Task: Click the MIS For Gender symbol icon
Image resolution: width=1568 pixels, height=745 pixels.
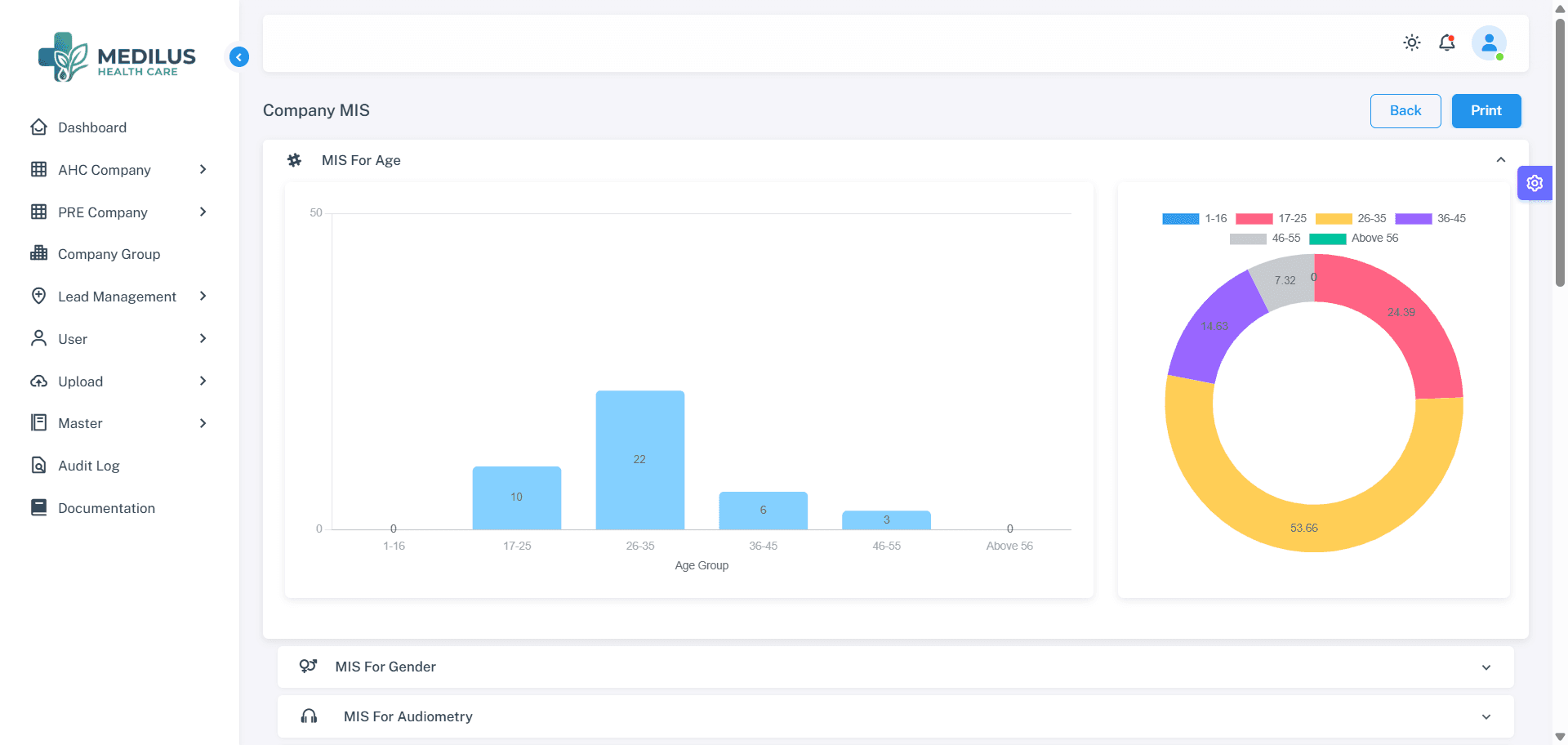Action: (x=308, y=666)
